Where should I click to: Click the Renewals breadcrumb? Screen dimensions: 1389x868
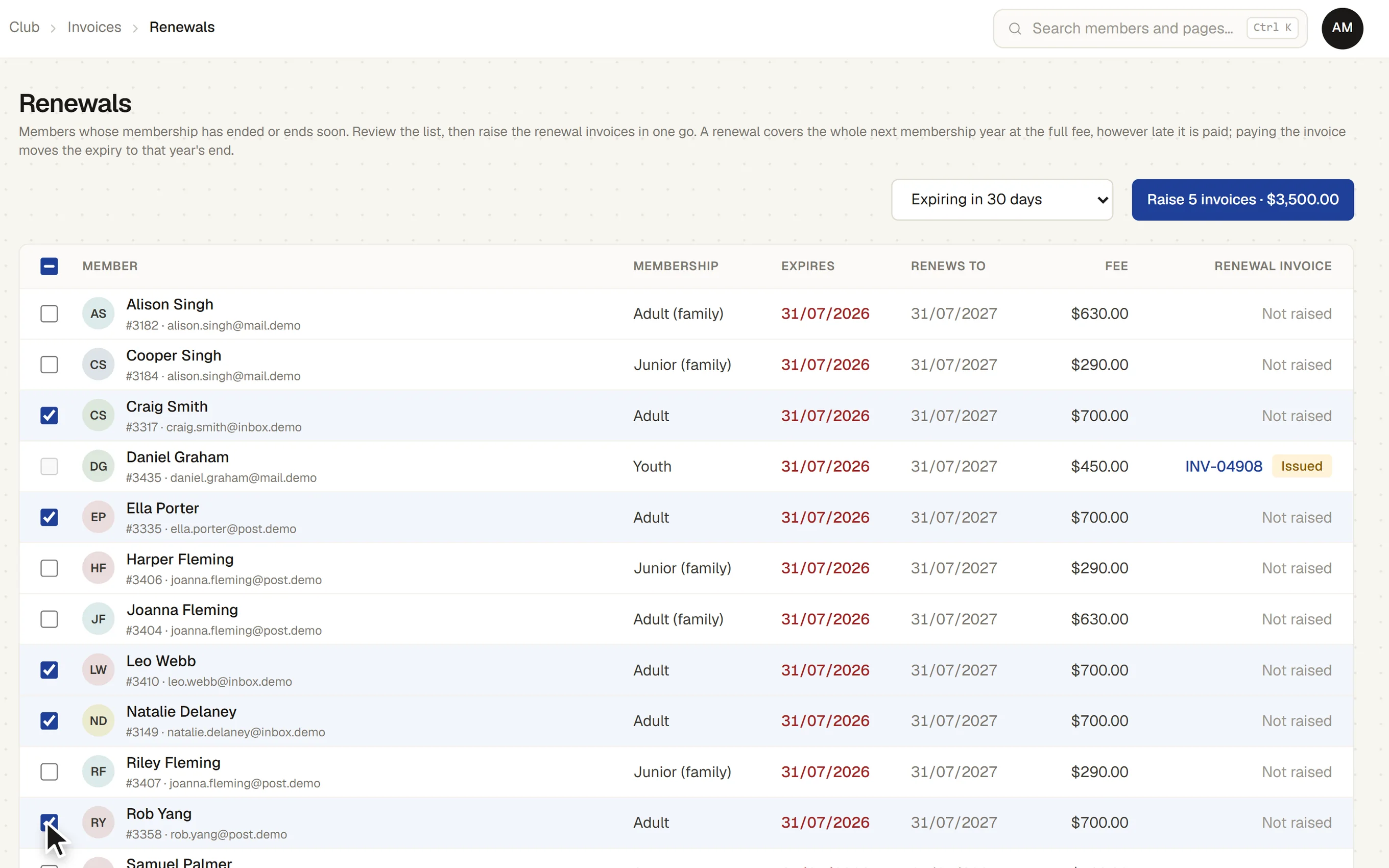[182, 27]
